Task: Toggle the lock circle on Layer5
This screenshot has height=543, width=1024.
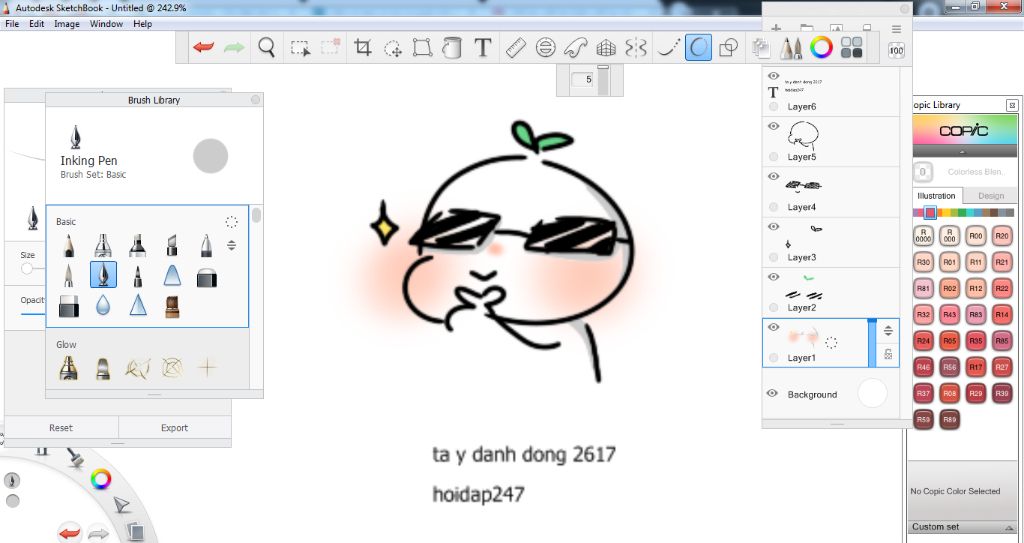Action: pos(774,157)
